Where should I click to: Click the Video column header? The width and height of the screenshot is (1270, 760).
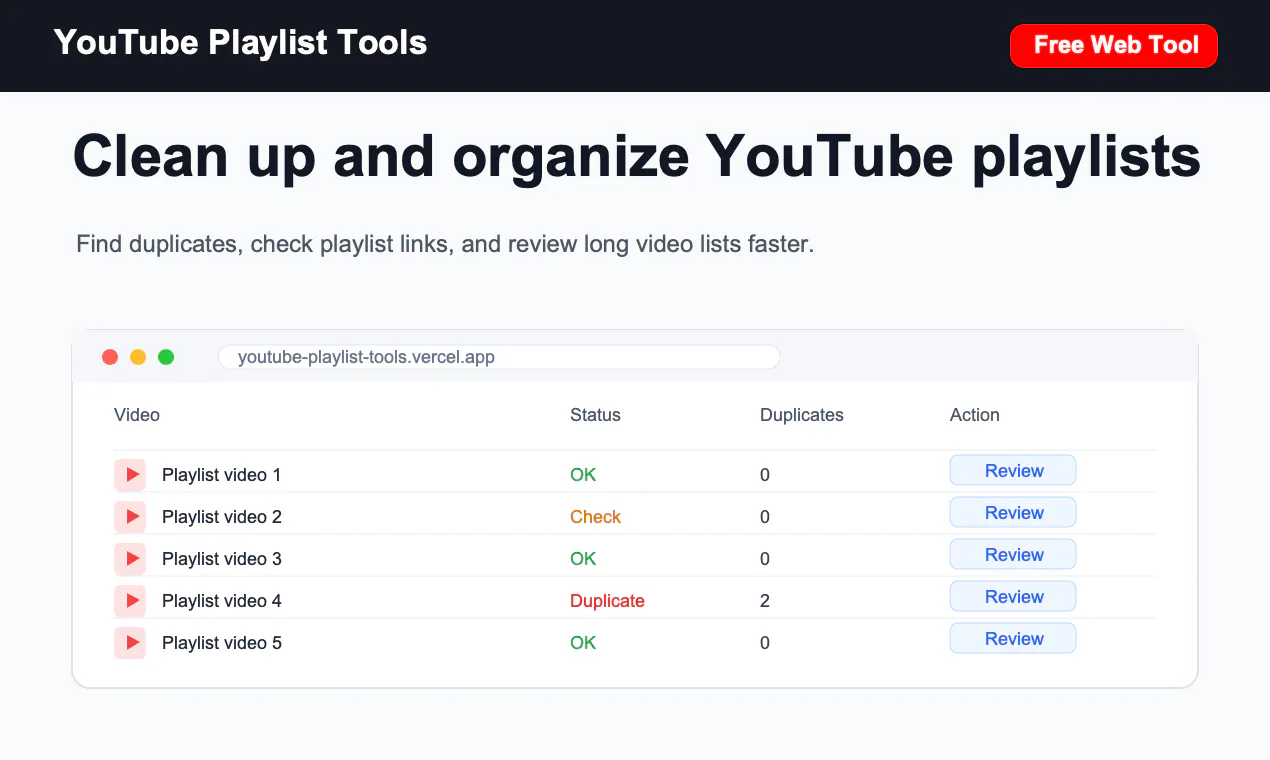[x=137, y=415]
